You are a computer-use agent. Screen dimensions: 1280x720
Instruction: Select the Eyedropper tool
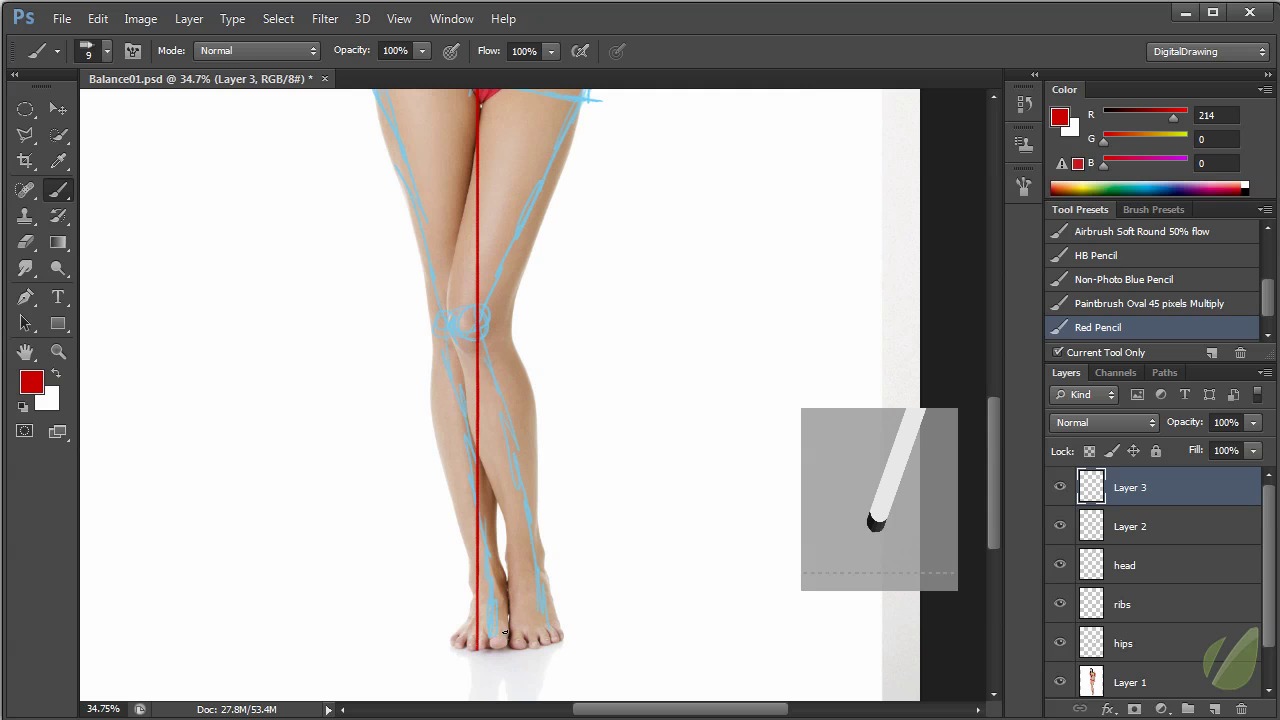click(x=58, y=162)
